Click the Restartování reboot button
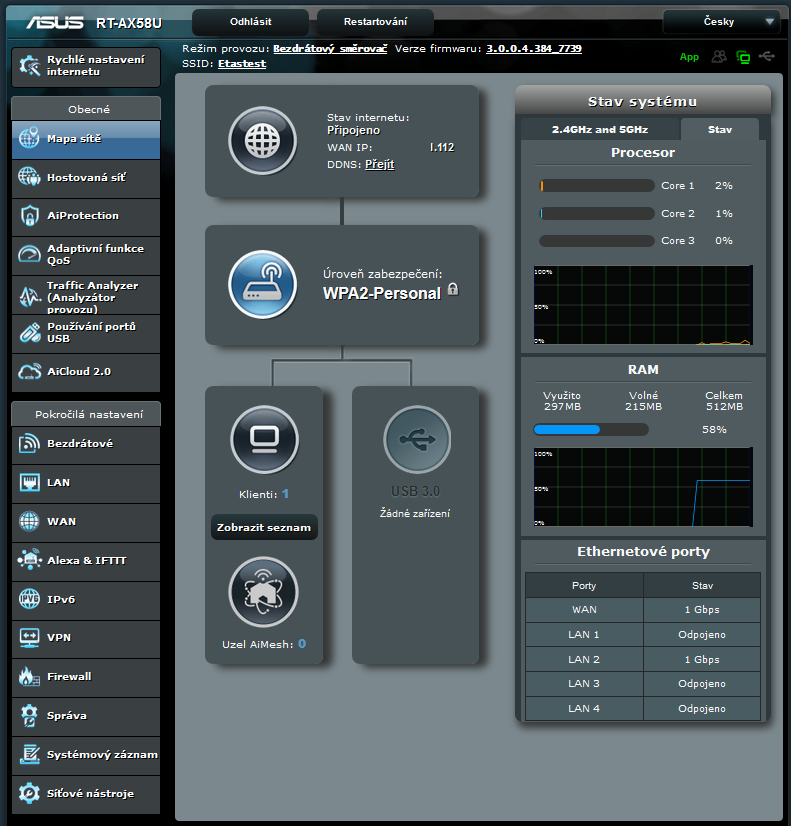The height and width of the screenshot is (826, 791). point(375,21)
